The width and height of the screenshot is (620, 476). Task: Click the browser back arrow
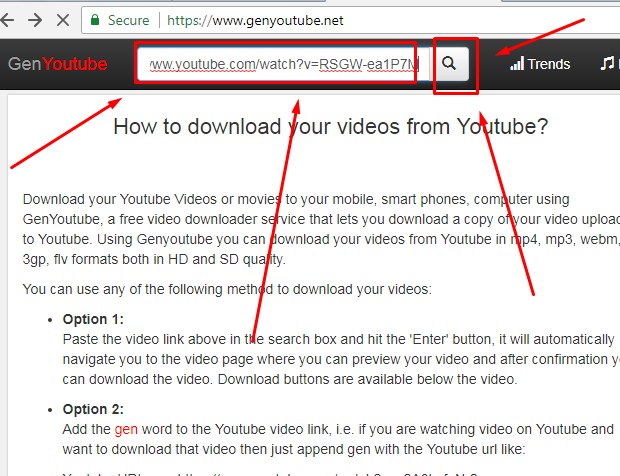click(x=7, y=20)
